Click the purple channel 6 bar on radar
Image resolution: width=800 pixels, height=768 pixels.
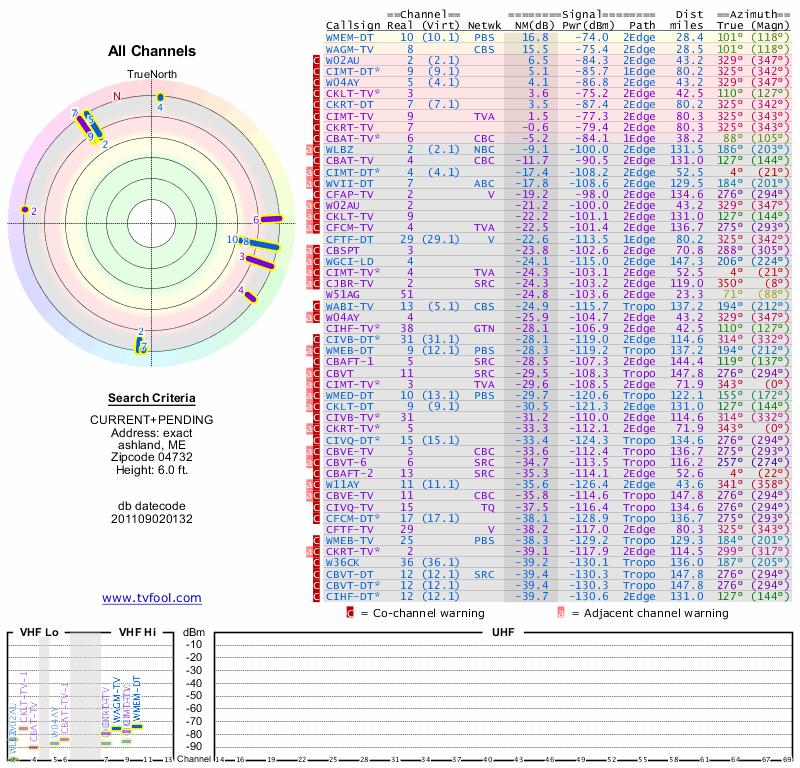coord(272,218)
